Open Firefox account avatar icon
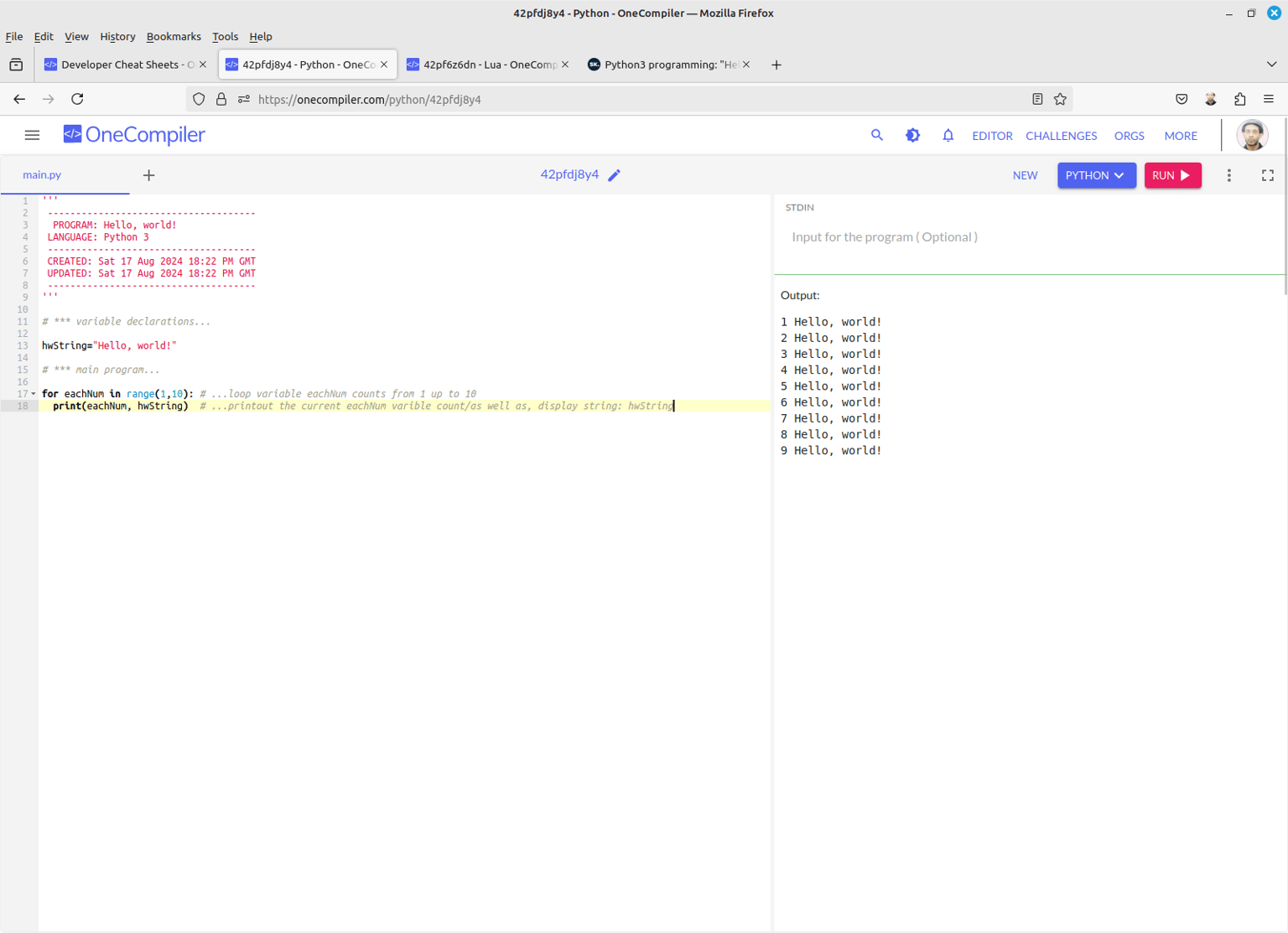The width and height of the screenshot is (1288, 933). (x=1211, y=99)
